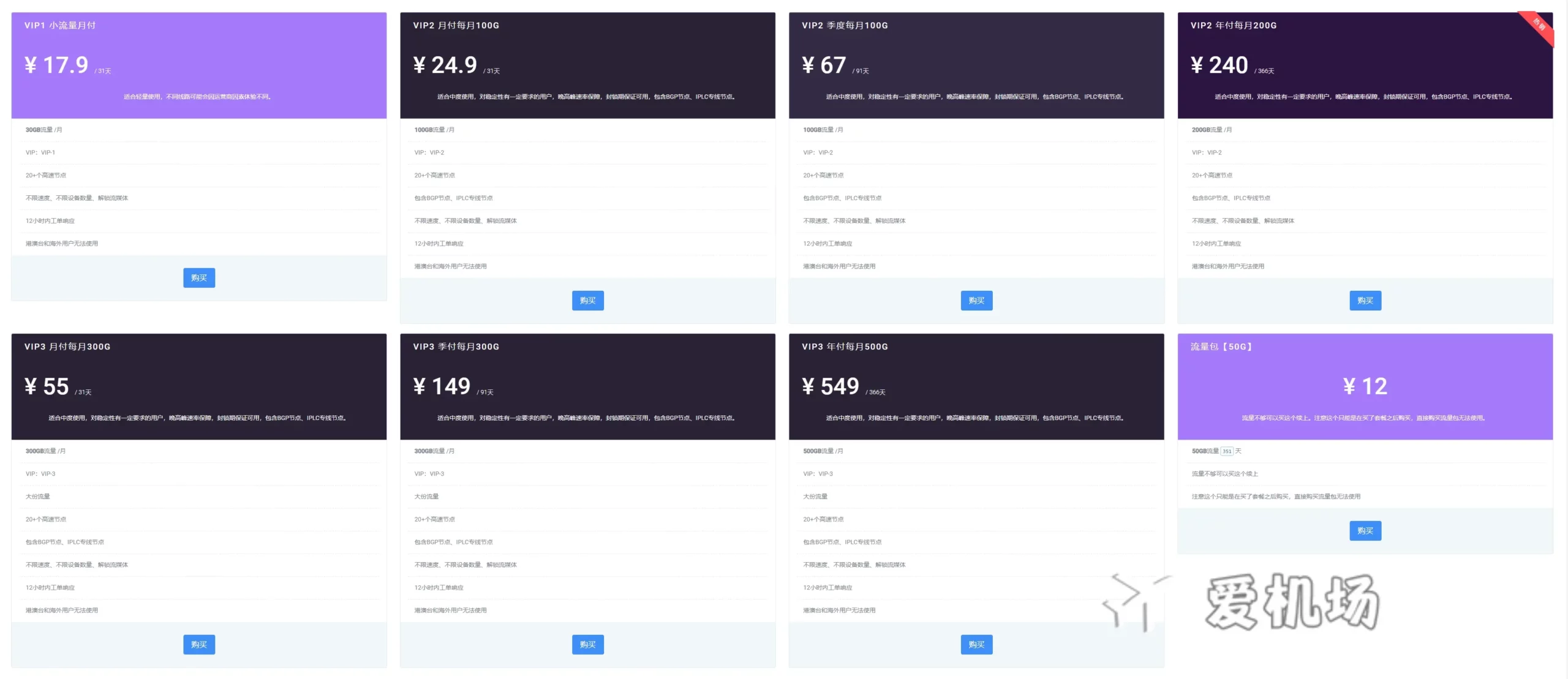This screenshot has height=679, width=1568.
Task: Click the ¥ 17.9 price
Action: point(56,65)
